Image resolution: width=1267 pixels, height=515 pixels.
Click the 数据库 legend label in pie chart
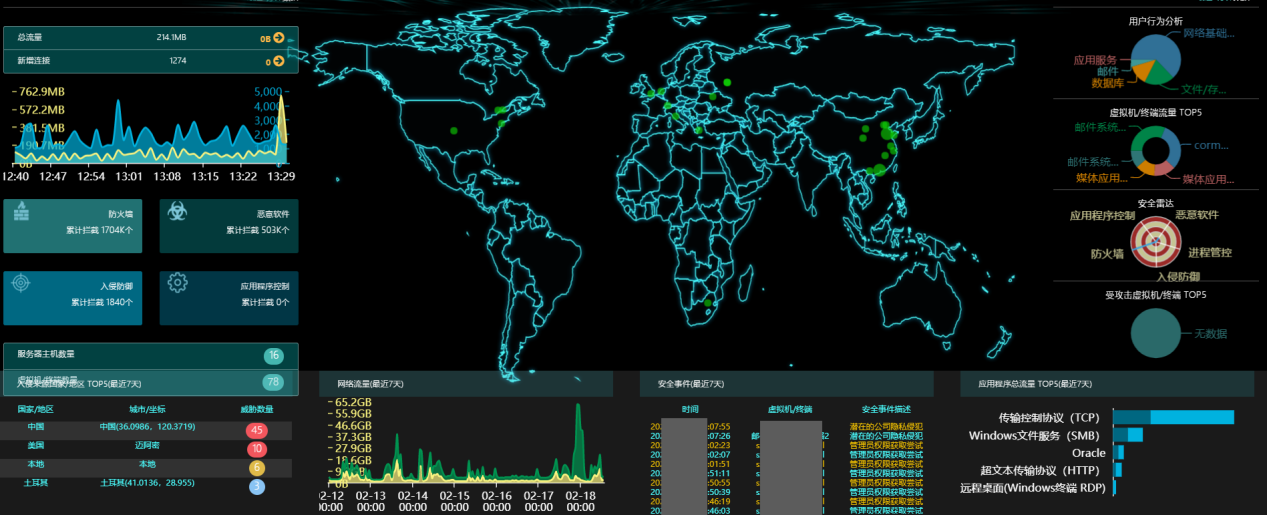(1111, 83)
